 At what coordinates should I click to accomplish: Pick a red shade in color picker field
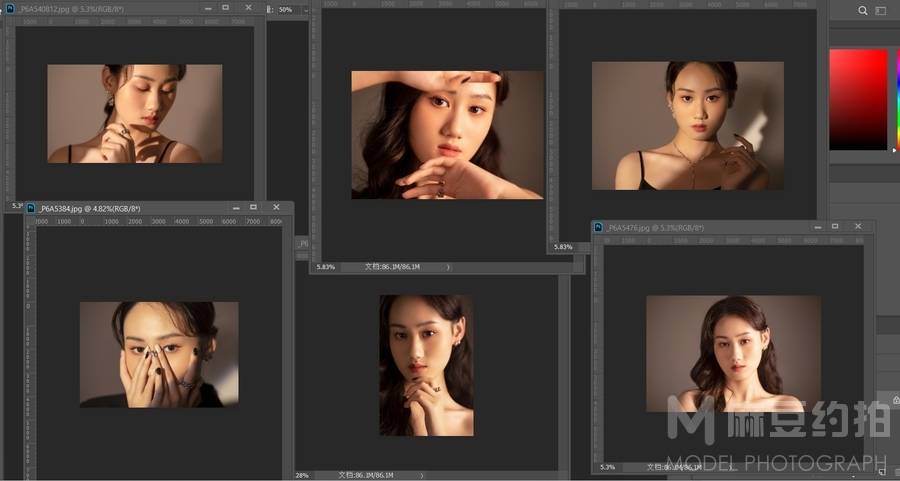[x=858, y=99]
